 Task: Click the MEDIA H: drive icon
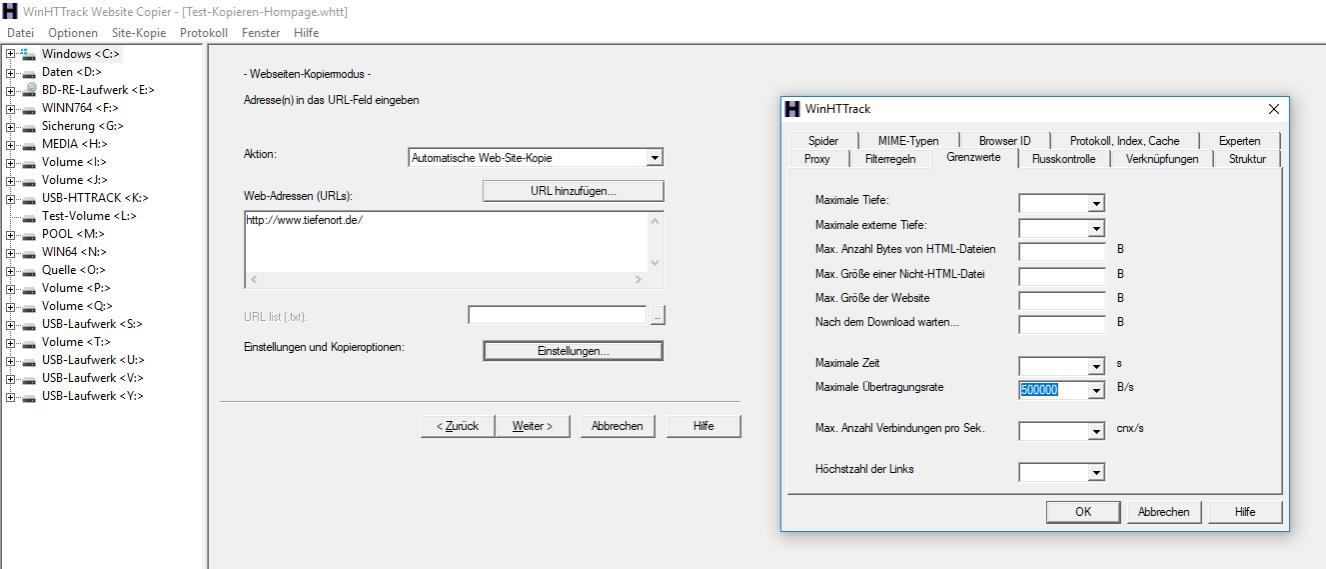click(x=28, y=144)
